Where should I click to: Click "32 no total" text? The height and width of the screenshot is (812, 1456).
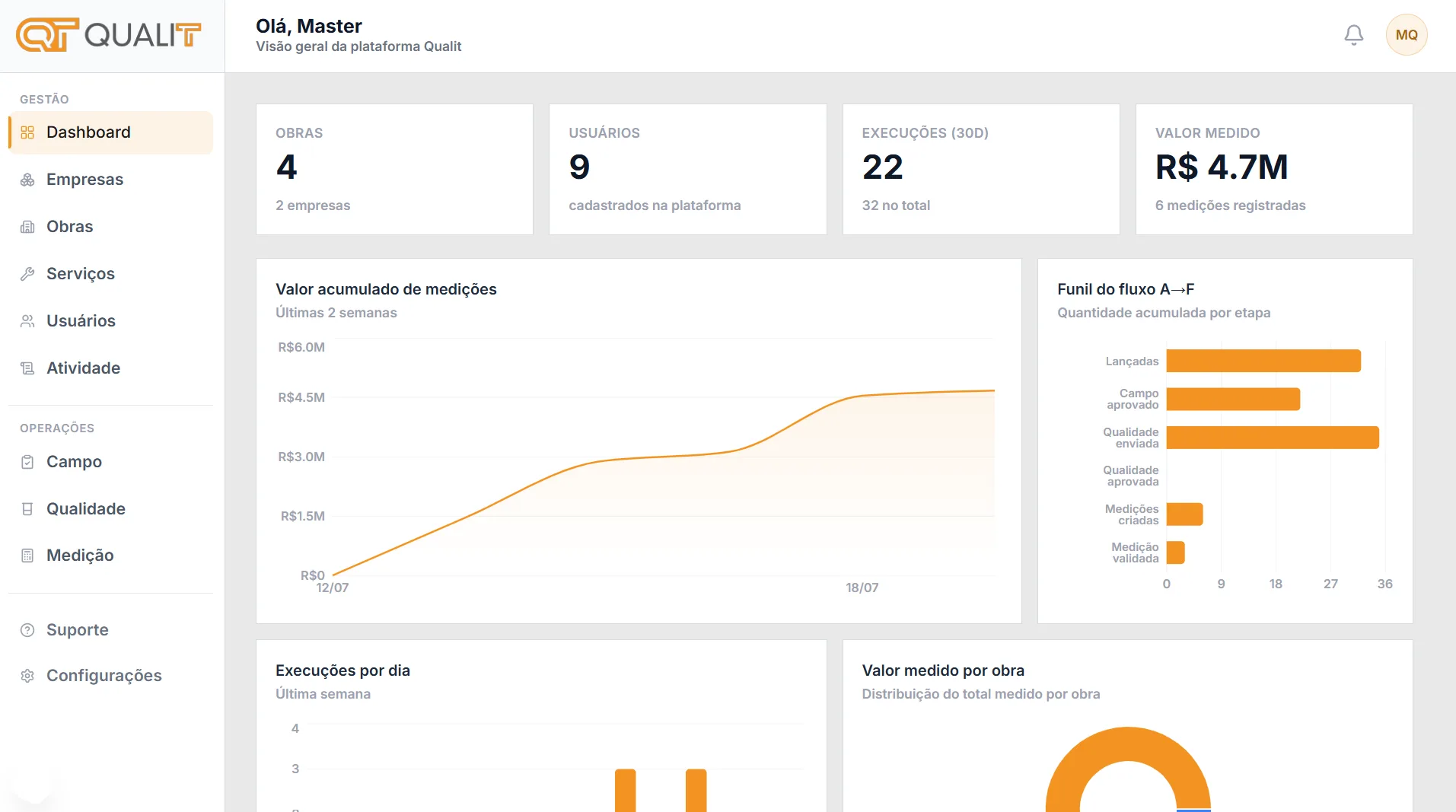[x=896, y=205]
